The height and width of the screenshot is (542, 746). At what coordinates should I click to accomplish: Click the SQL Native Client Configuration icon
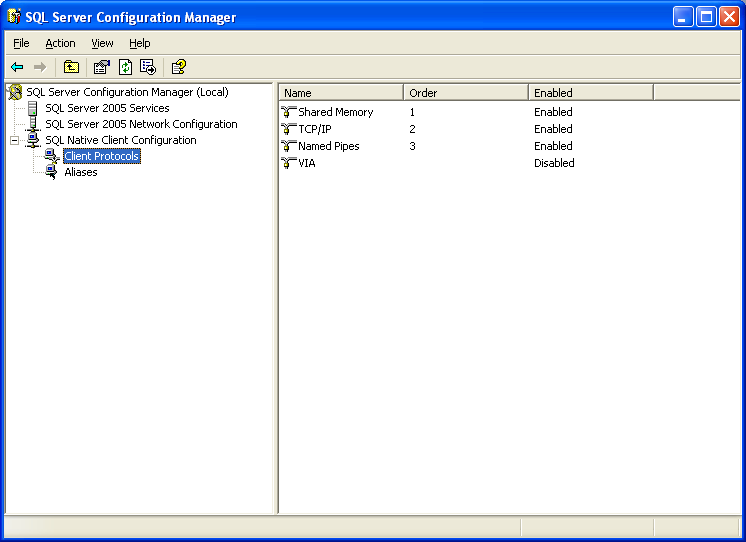(33, 140)
